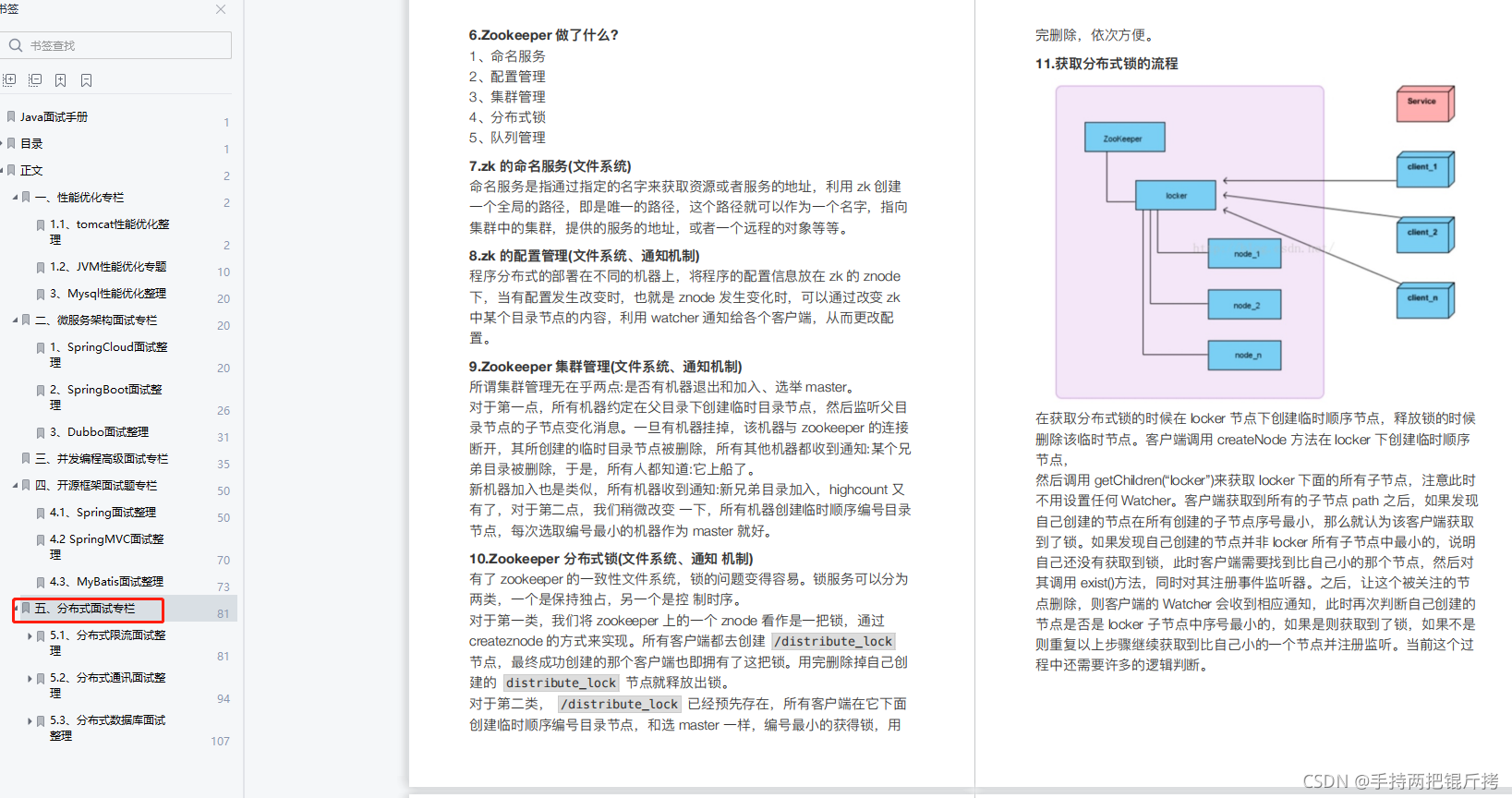This screenshot has width=1512, height=798.
Task: Click the search magnifier icon in bookmarks
Action: click(16, 45)
